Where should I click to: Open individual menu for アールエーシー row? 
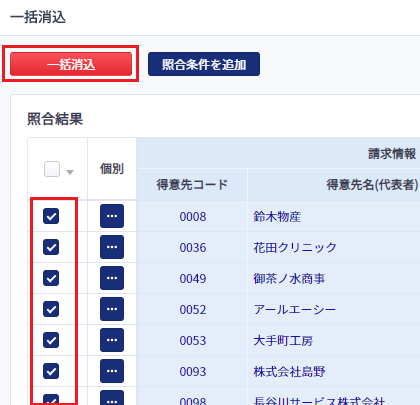[112, 309]
